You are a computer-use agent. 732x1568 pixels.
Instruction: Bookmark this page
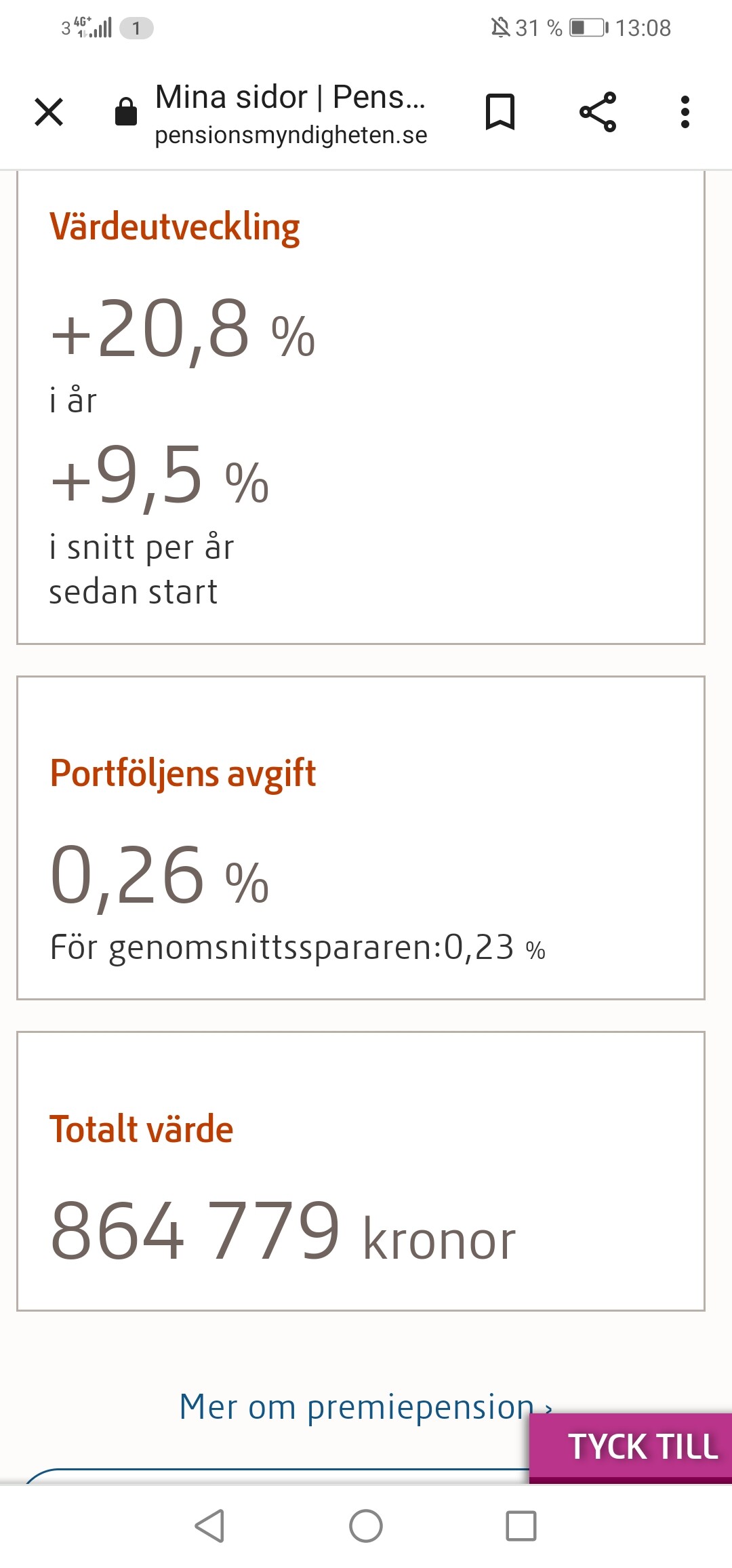click(500, 112)
